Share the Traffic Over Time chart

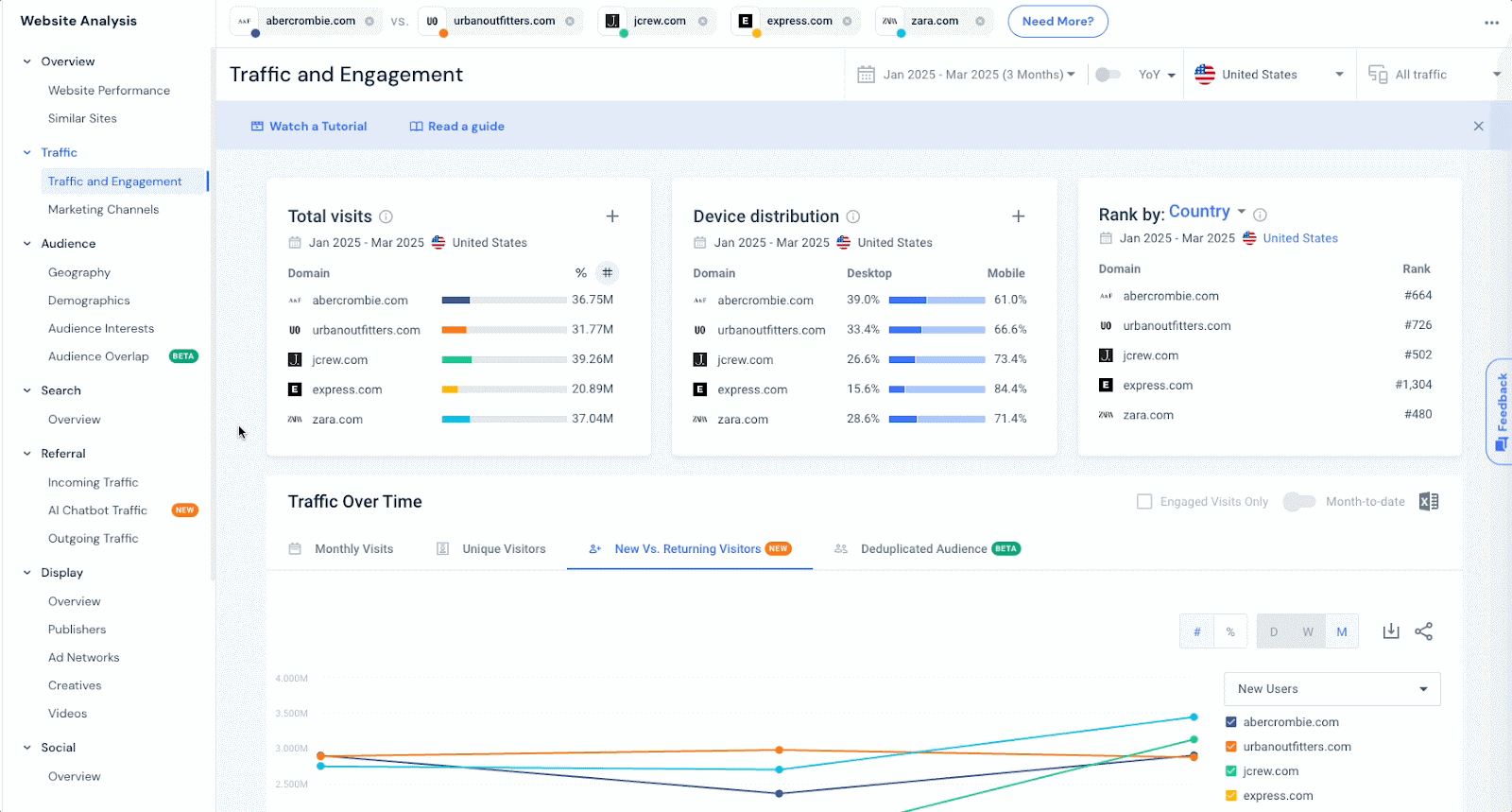pos(1424,631)
